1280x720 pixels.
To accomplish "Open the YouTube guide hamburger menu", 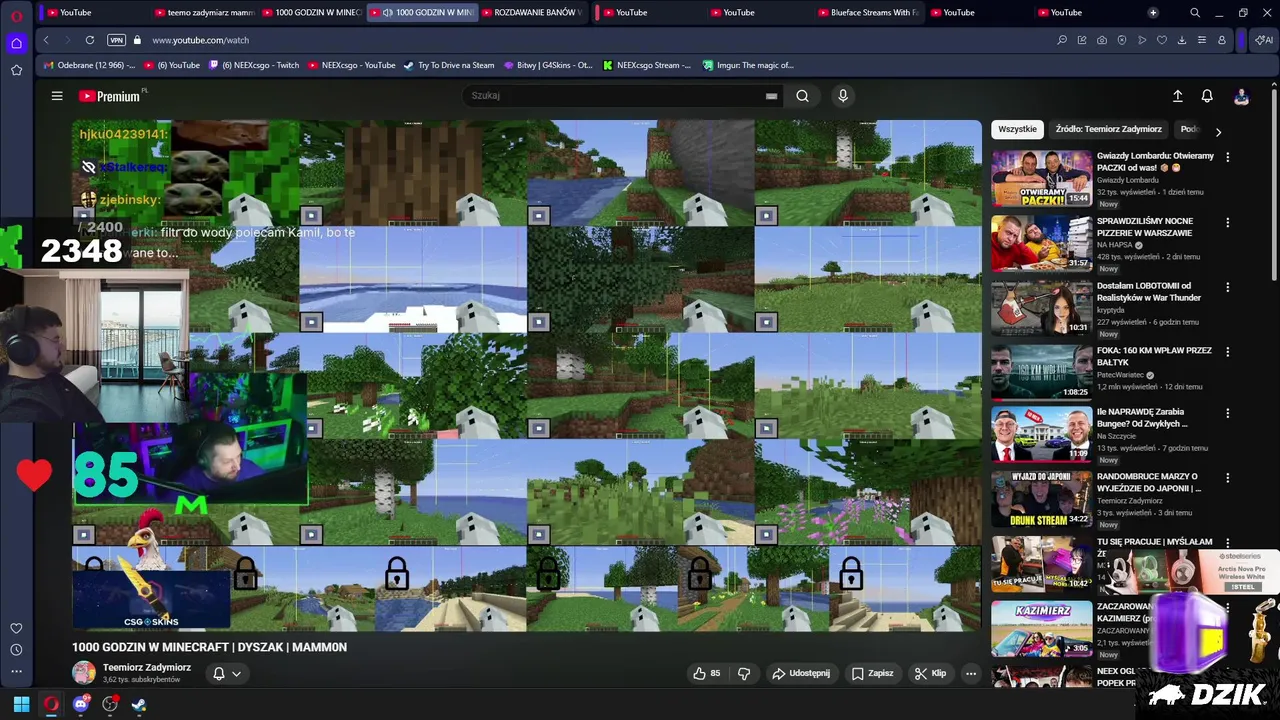I will pyautogui.click(x=57, y=96).
